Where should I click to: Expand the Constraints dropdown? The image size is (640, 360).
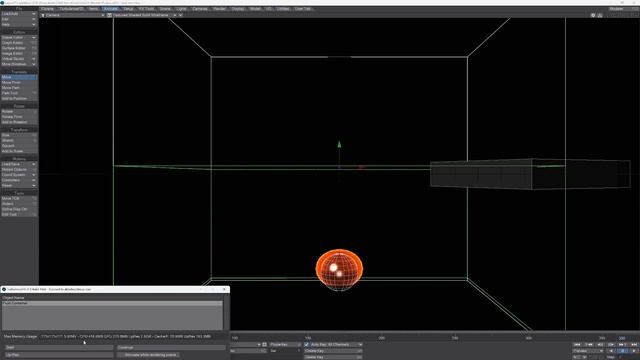(19, 180)
